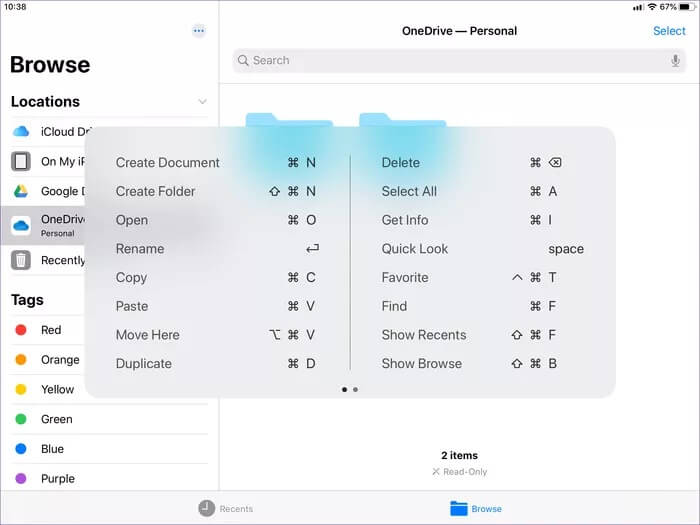
Task: Open the Recently Deleted trash icon
Action: 21,260
